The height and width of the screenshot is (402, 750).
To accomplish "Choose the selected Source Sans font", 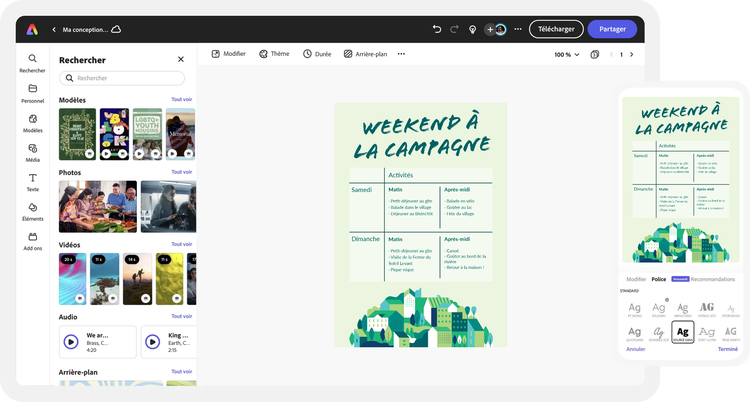I will click(x=683, y=332).
